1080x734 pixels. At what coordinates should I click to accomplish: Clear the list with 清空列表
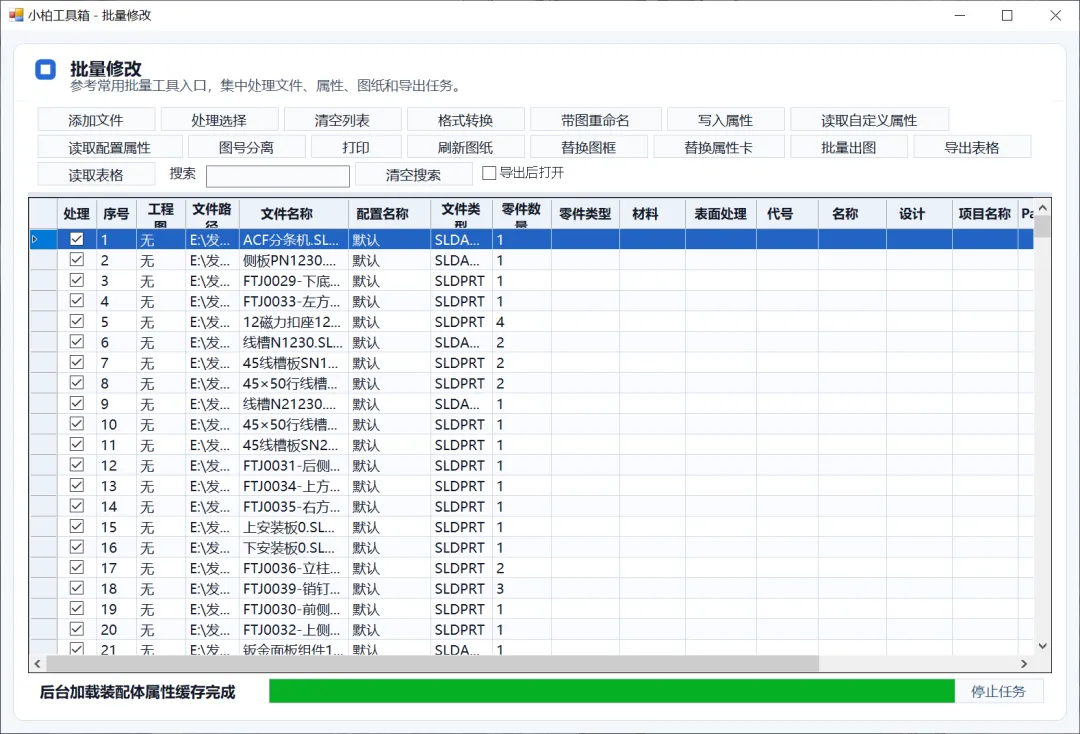(342, 120)
